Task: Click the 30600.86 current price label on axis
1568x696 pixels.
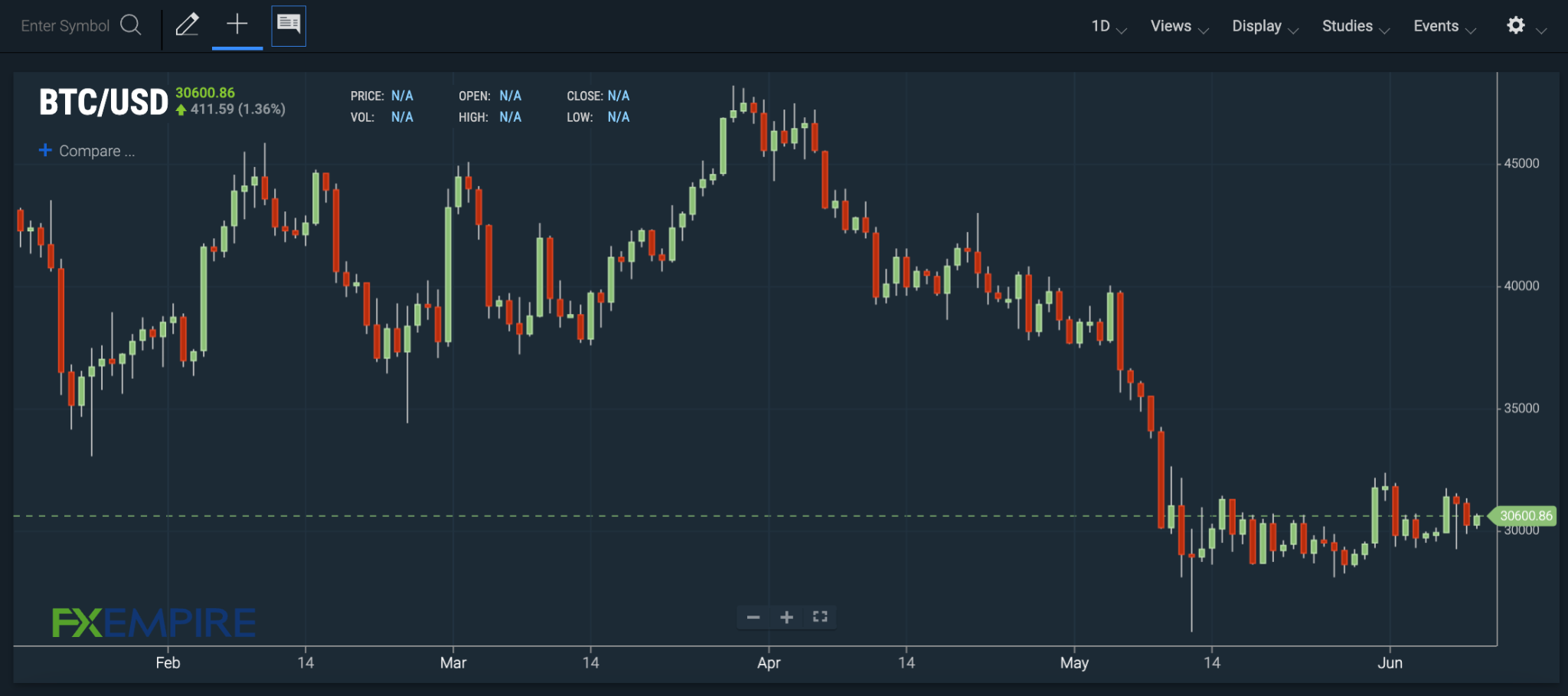Action: click(1526, 516)
